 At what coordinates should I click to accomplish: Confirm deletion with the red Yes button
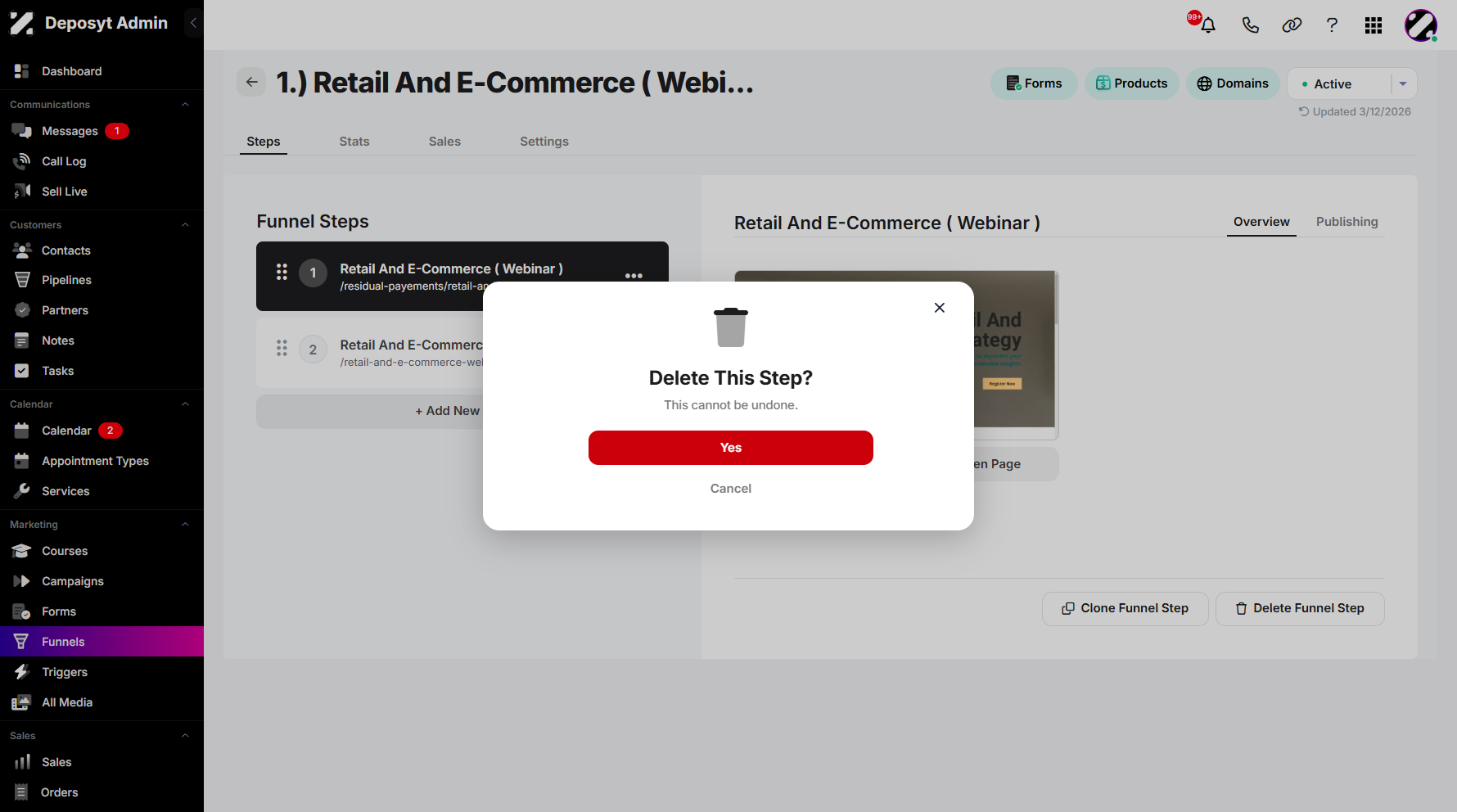click(x=730, y=448)
